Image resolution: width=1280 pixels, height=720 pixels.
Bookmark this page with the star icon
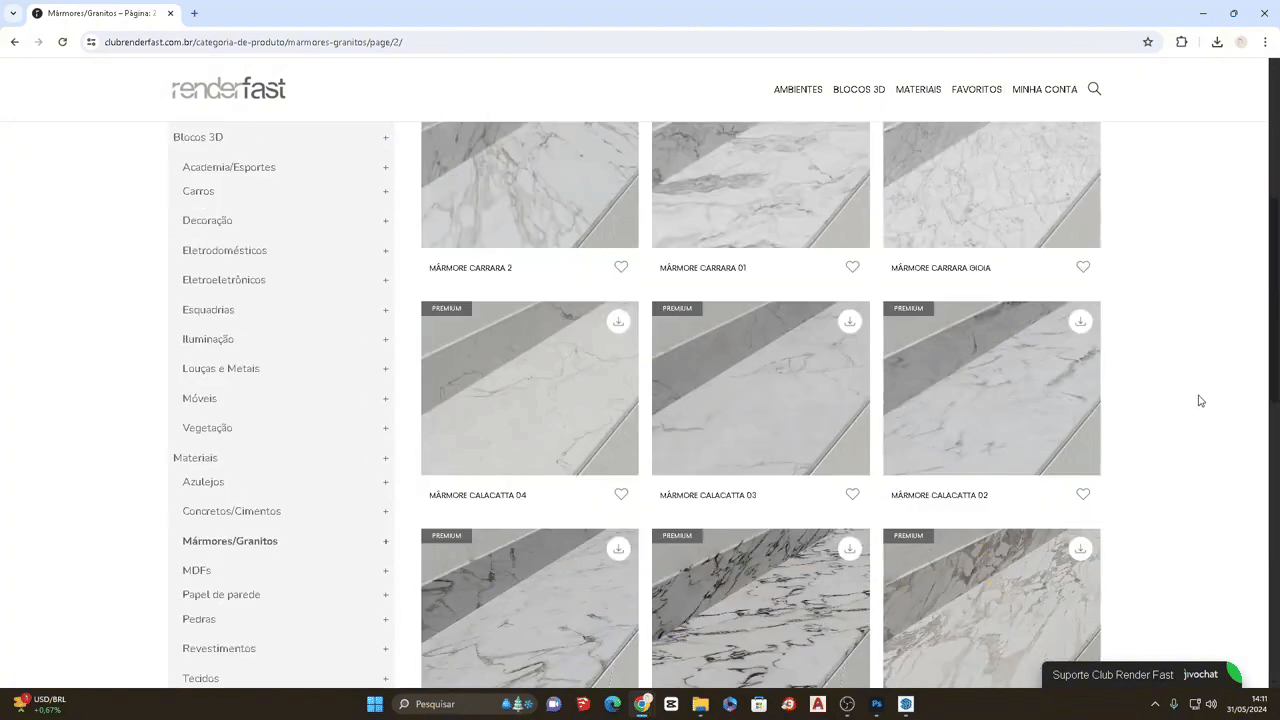(1148, 42)
